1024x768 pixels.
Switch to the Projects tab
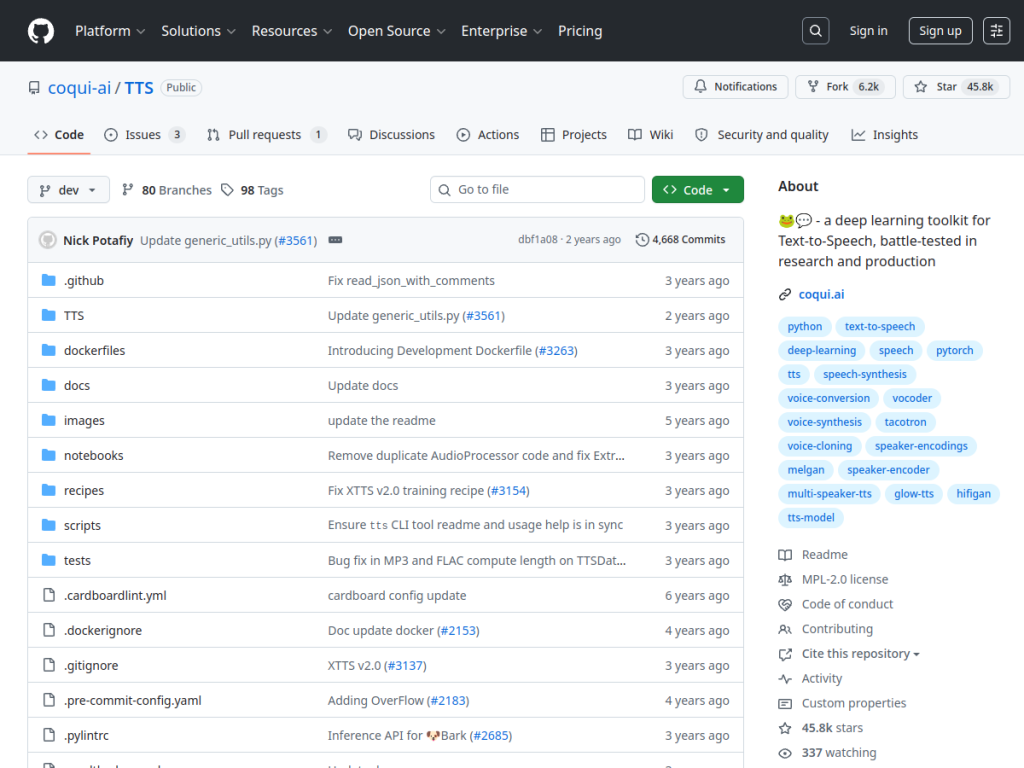coord(573,135)
